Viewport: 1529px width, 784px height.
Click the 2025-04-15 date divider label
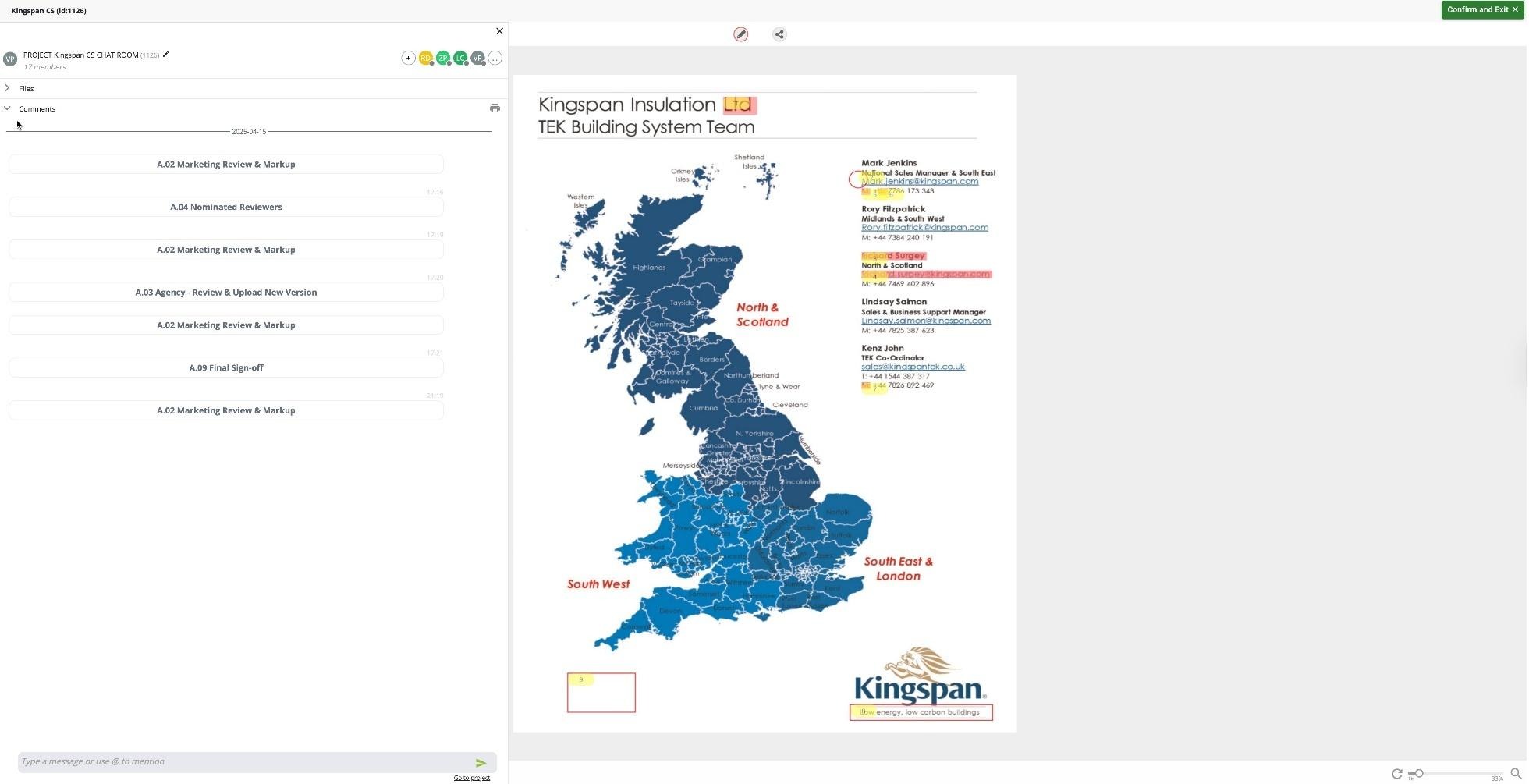(249, 132)
